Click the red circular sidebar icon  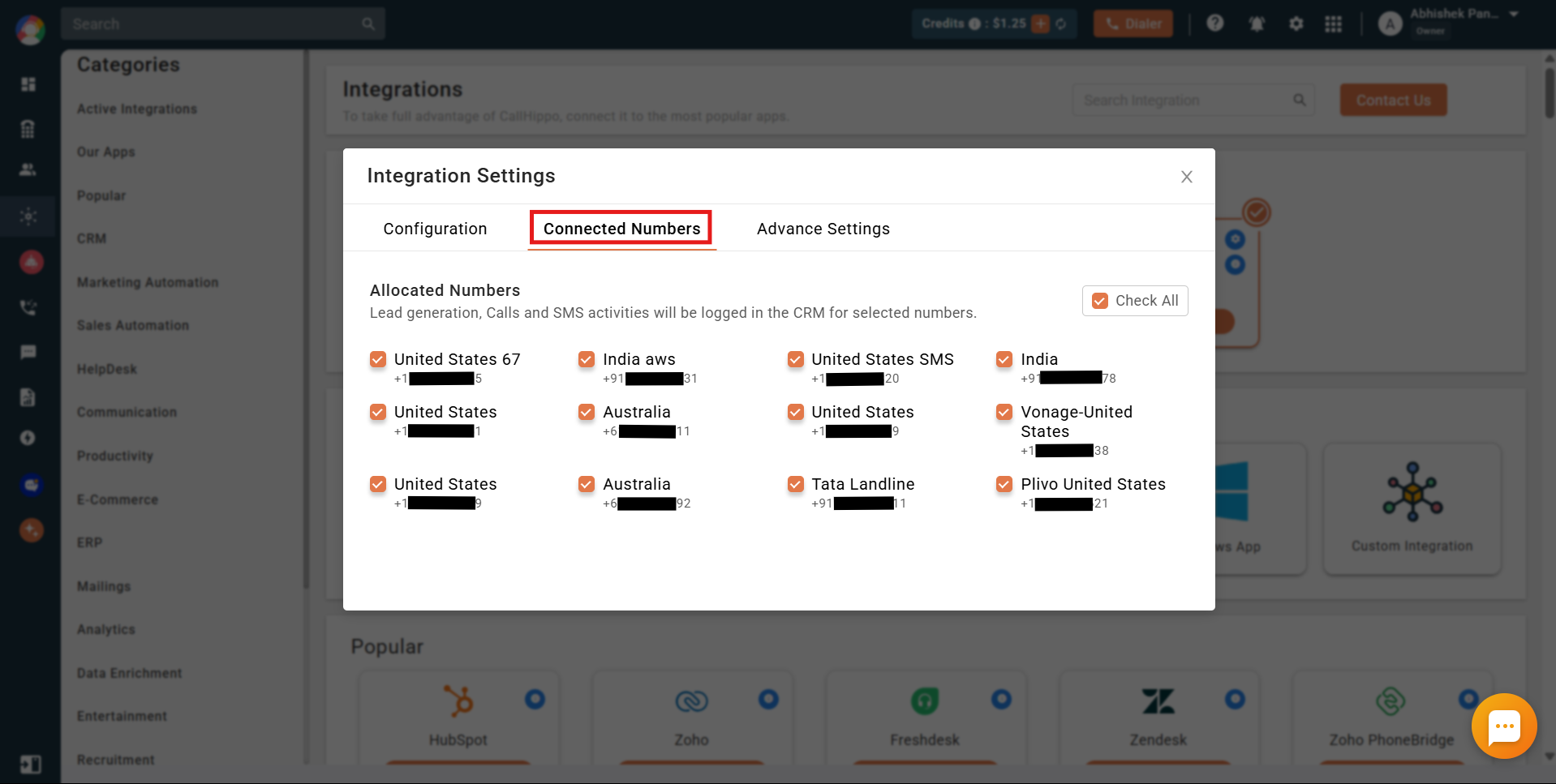[31, 262]
